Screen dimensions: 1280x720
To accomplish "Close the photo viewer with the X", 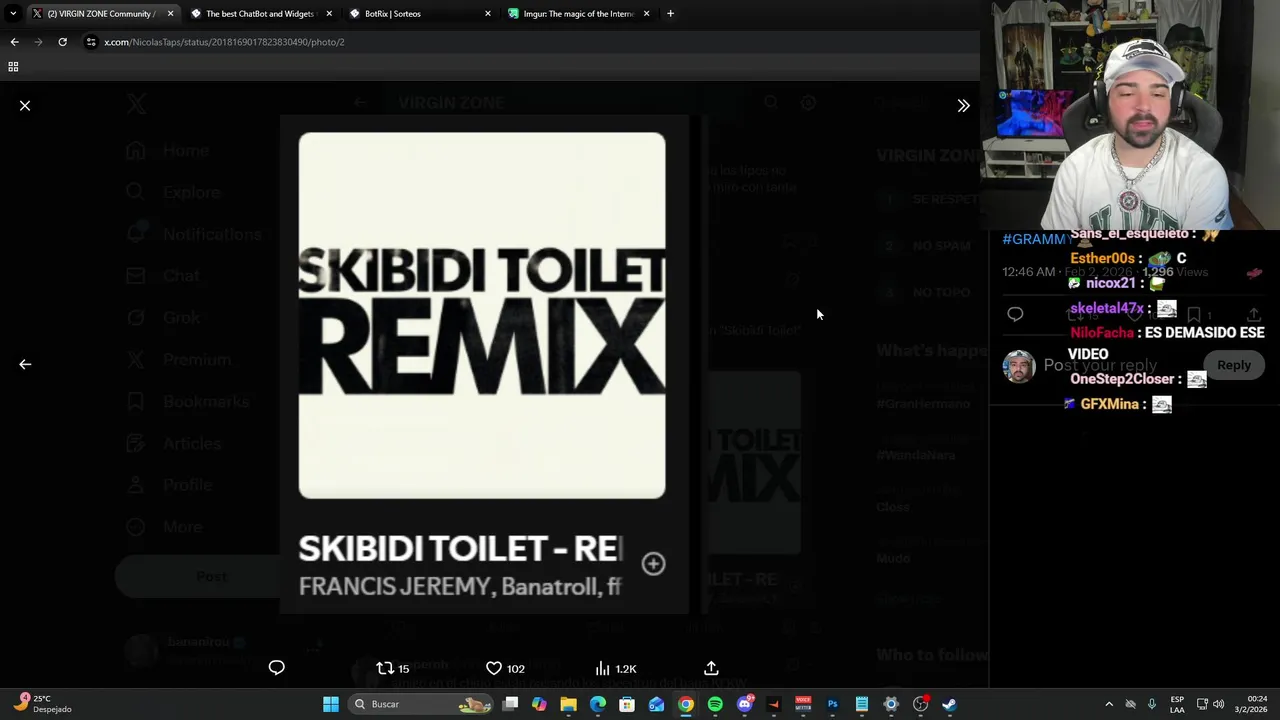I will point(25,105).
